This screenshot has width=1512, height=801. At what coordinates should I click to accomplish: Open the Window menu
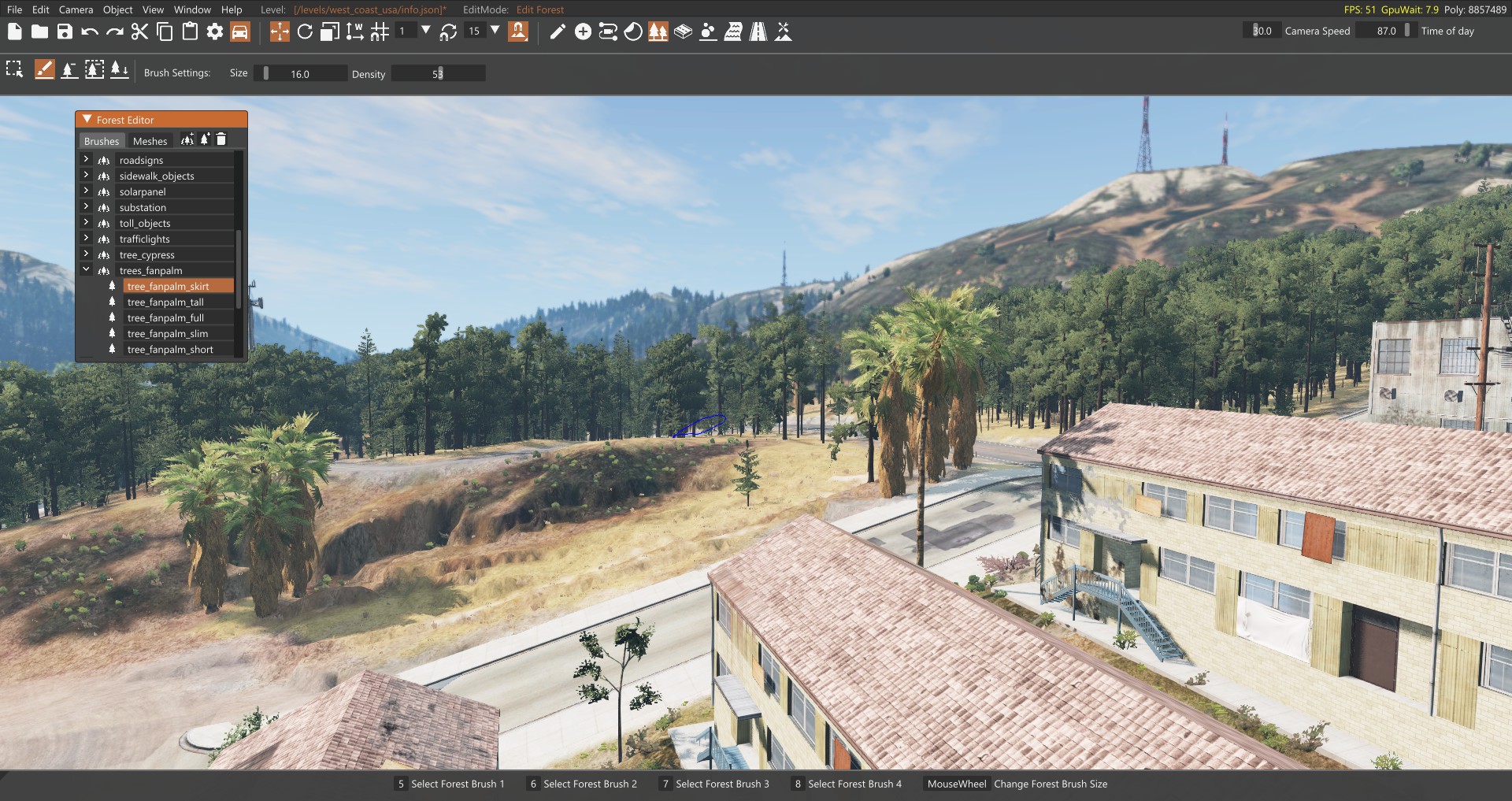[192, 9]
